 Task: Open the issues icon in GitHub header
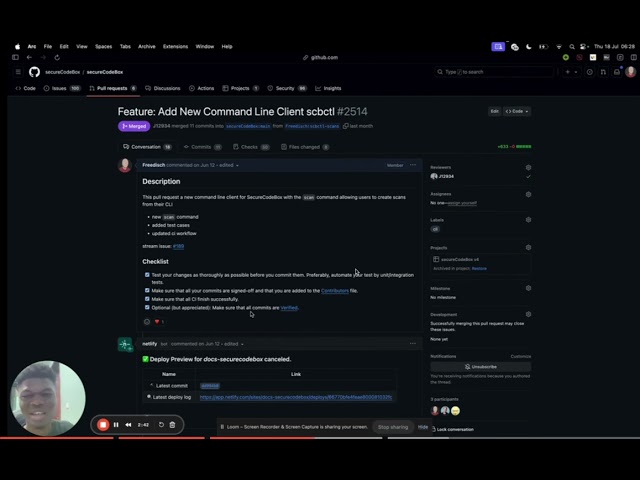coord(590,72)
